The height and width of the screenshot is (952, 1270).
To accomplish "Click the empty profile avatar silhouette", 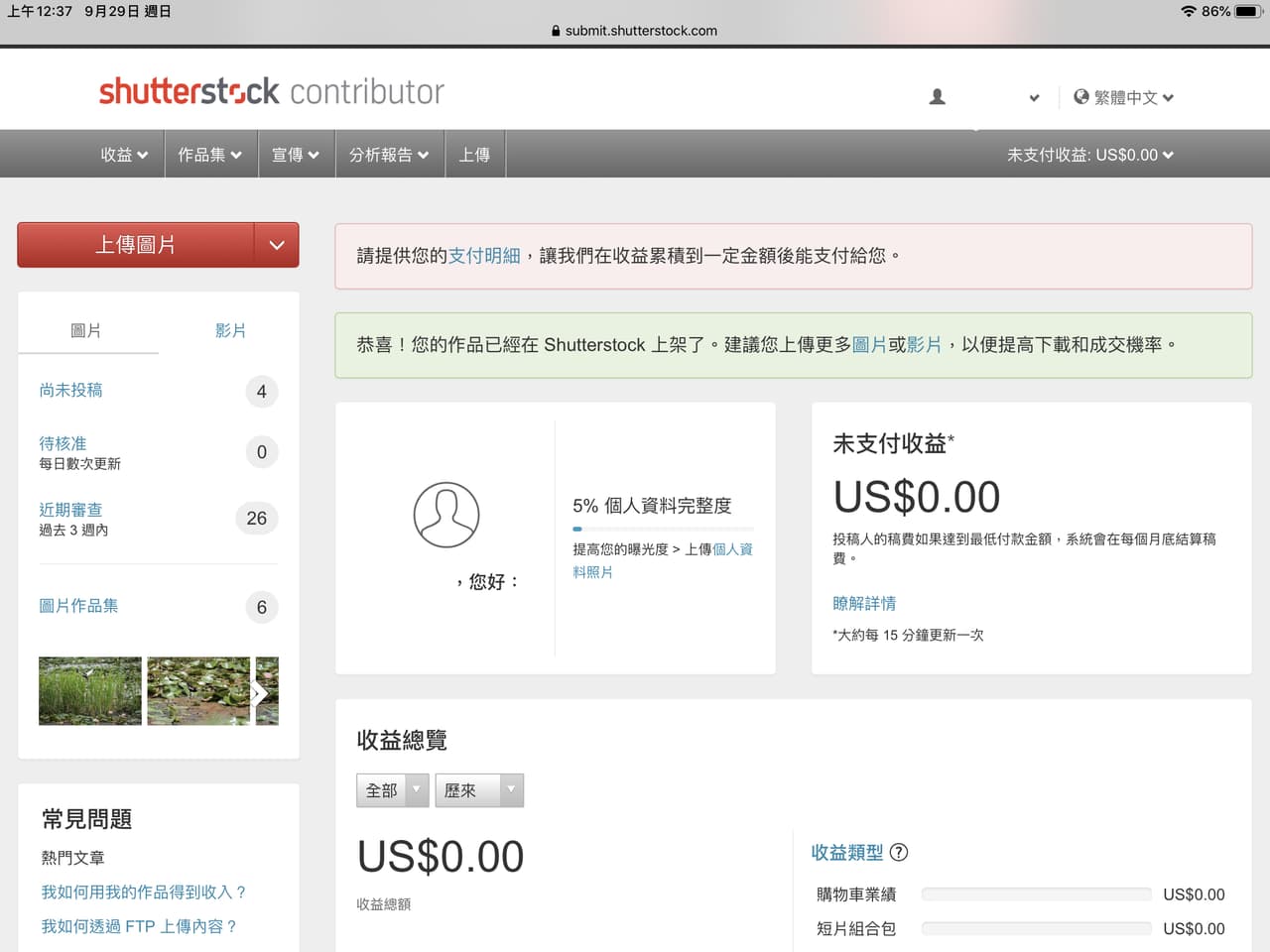I will pyautogui.click(x=446, y=514).
